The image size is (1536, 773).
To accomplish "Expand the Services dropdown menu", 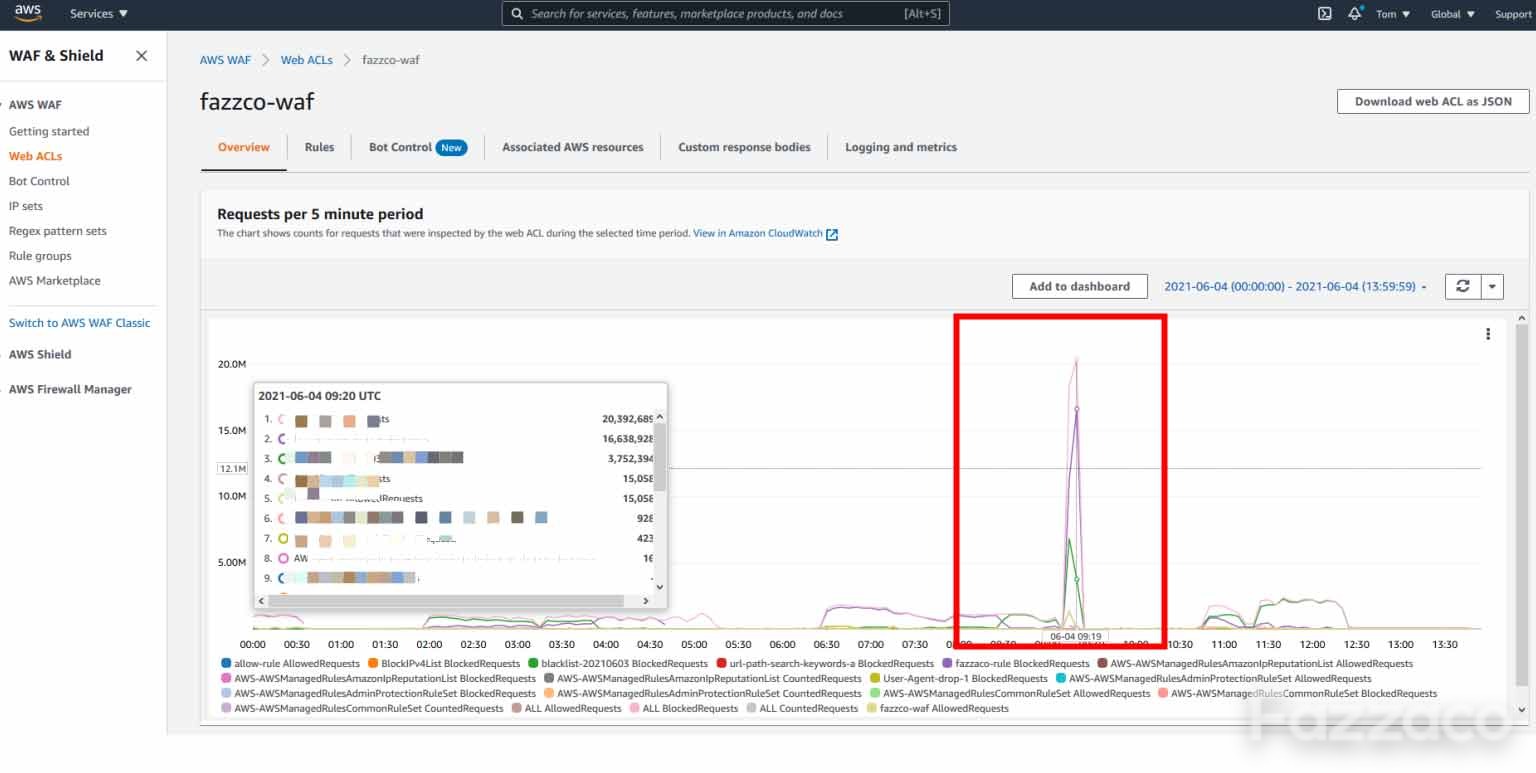I will tap(99, 14).
